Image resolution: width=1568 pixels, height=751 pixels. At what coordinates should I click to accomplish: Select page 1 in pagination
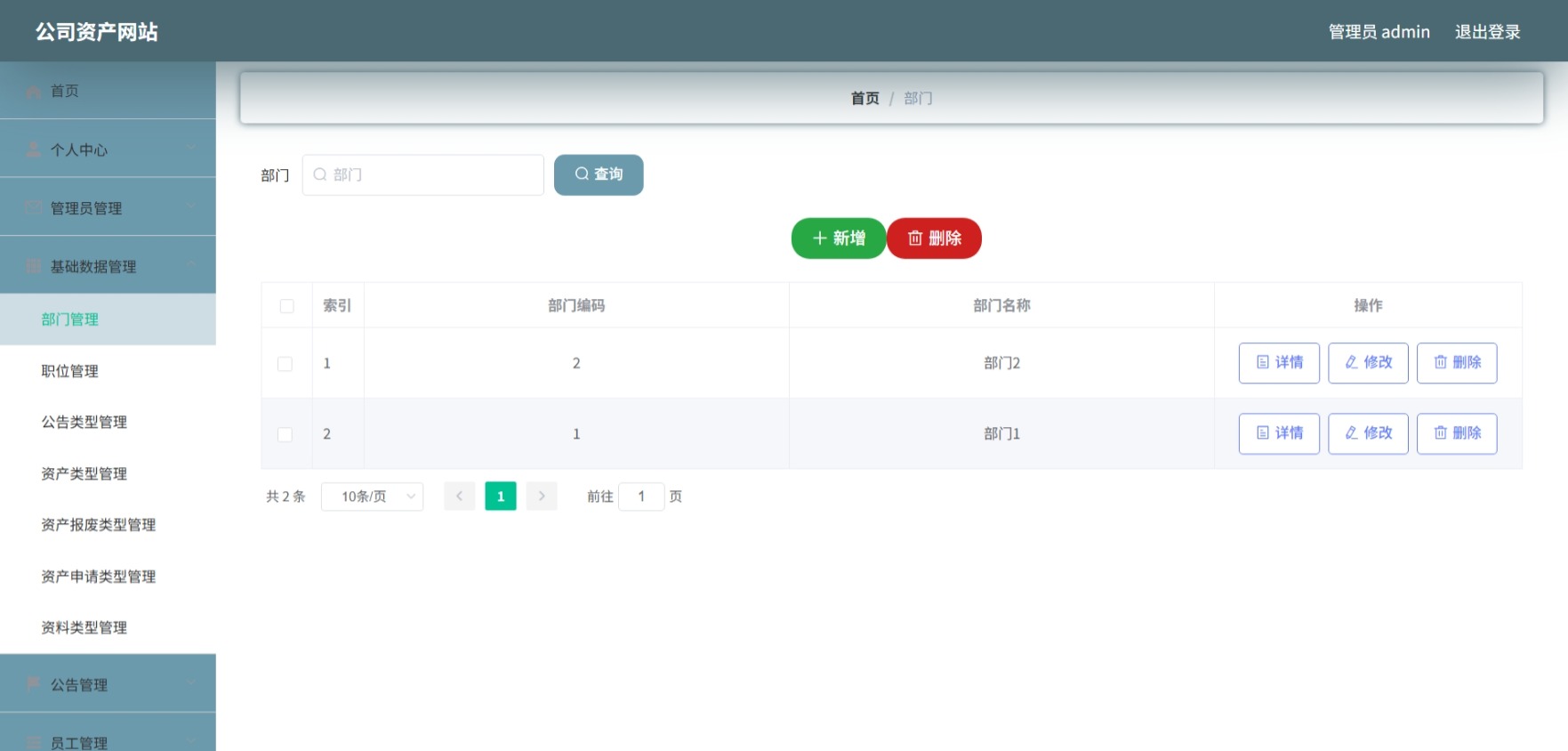[x=501, y=497]
